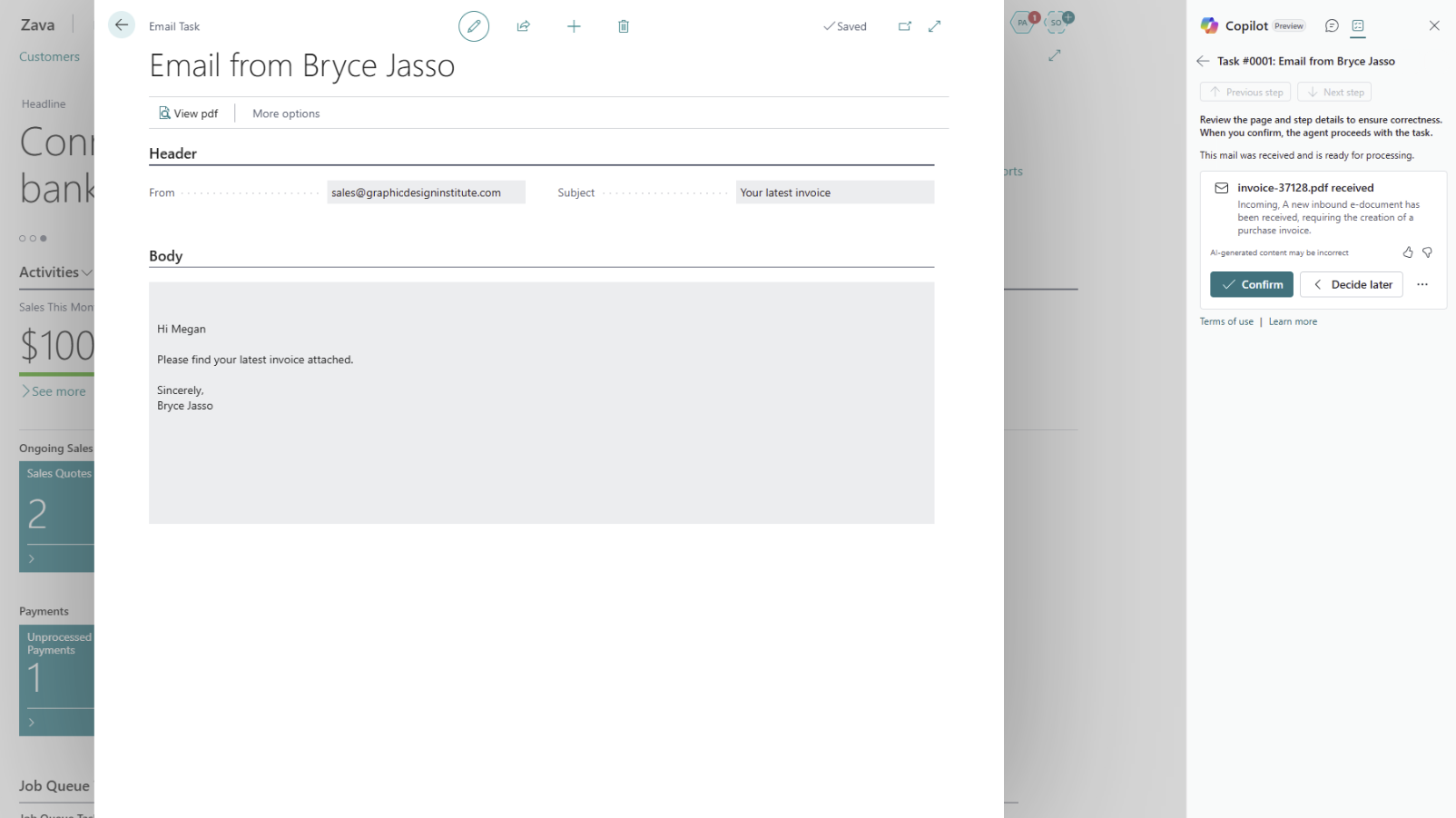Expand the email page to full width
Viewport: 1456px width, 818px height.
click(x=935, y=26)
